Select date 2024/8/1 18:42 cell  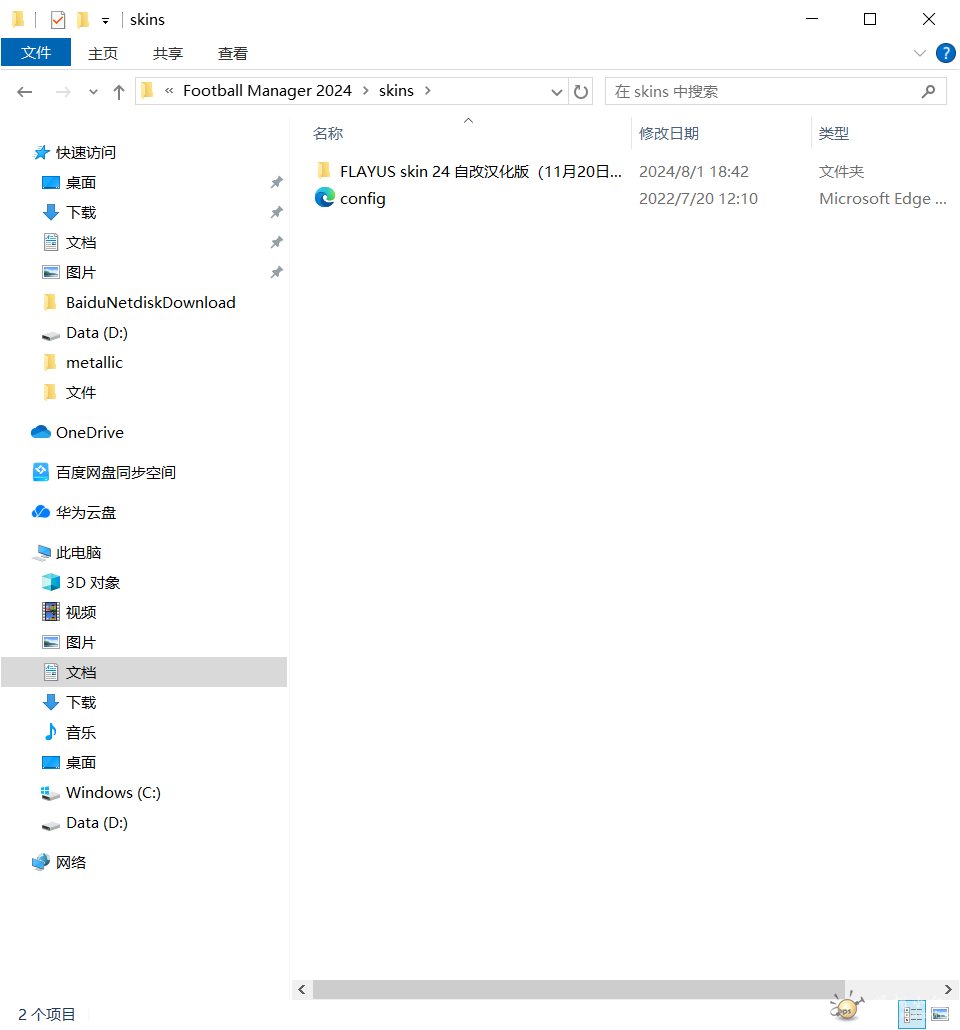[x=694, y=171]
